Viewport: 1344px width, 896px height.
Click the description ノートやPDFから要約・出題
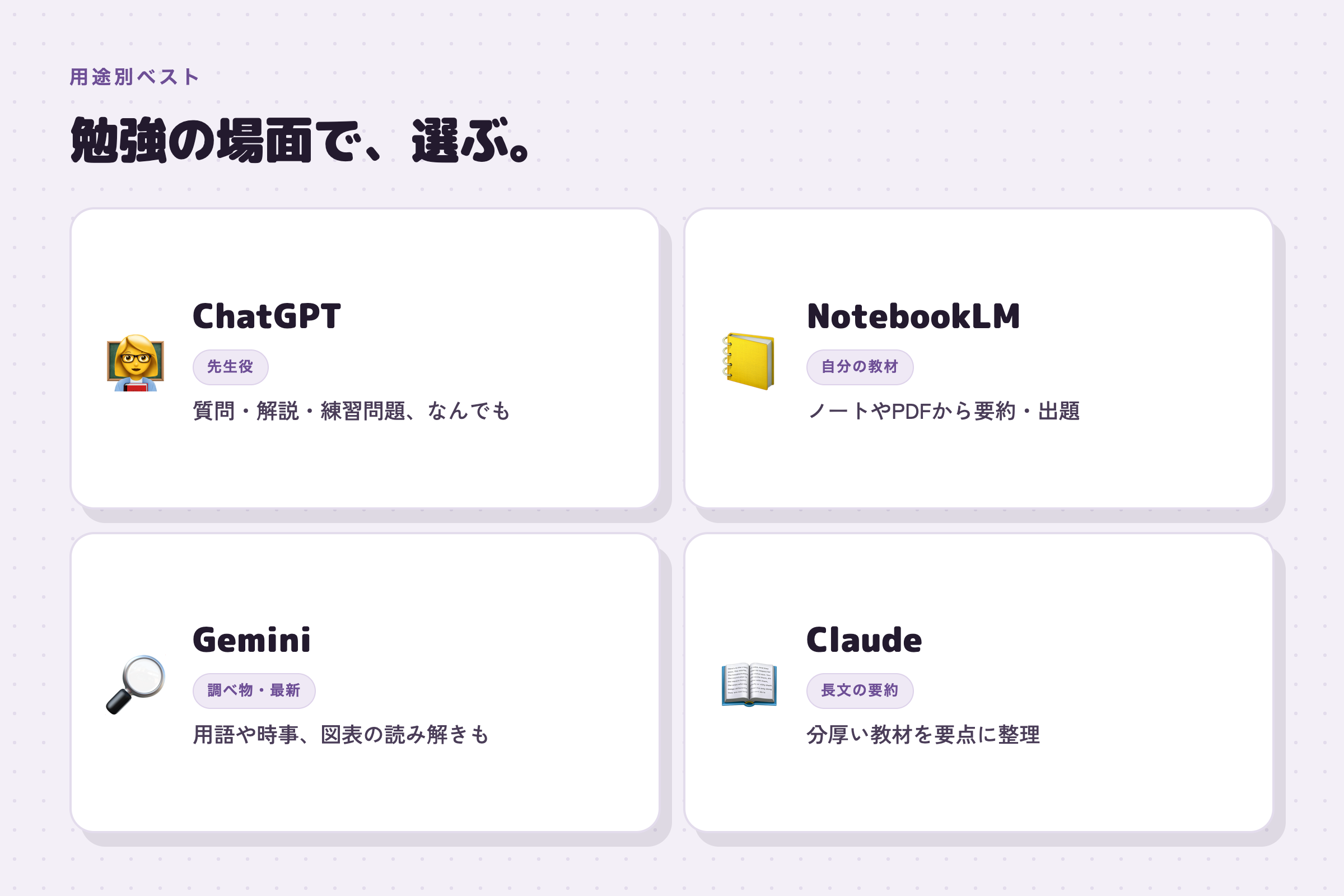[944, 411]
